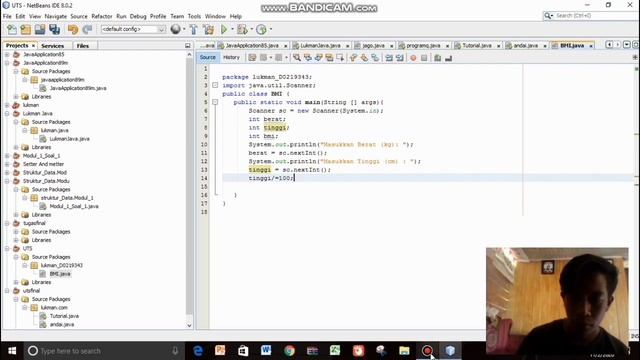Collapse the UTS project node
The image size is (640, 360).
(7, 249)
